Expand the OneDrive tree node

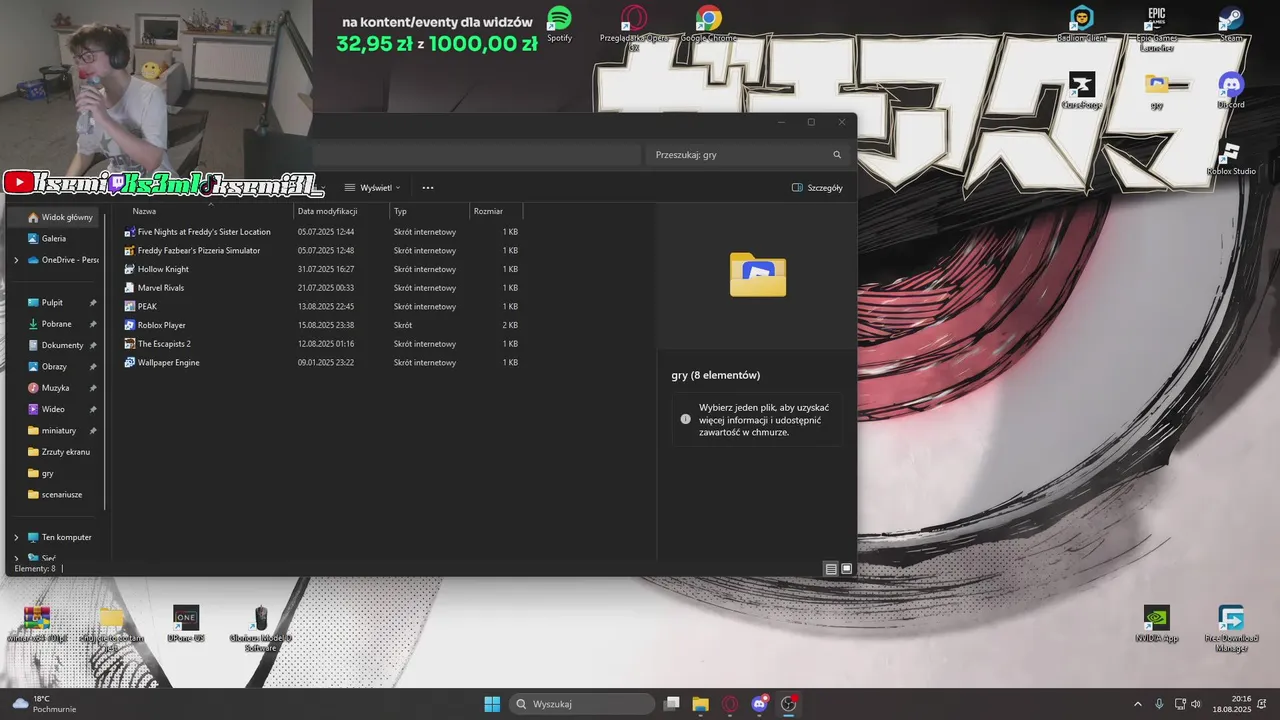(x=16, y=260)
